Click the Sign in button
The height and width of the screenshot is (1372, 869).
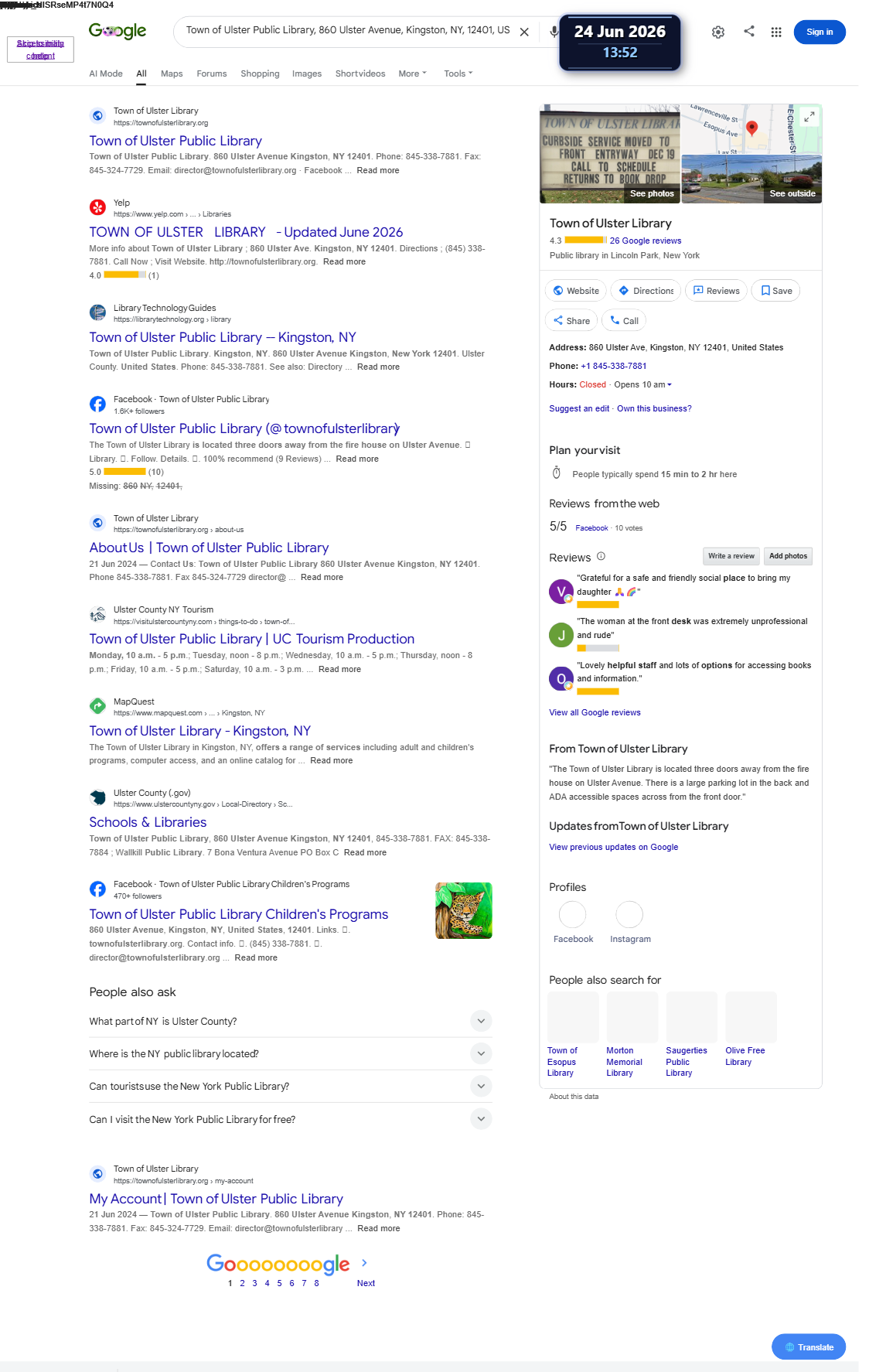pos(820,32)
